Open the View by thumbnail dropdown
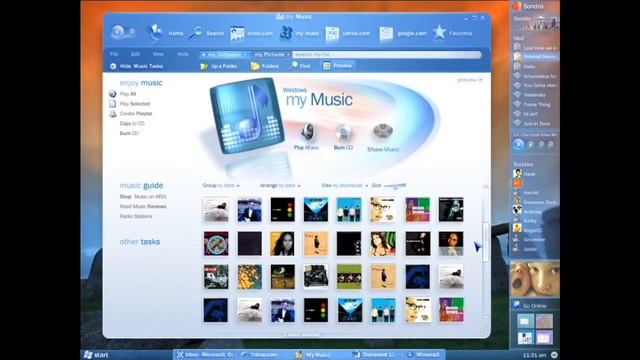Image resolution: width=640 pixels, height=360 pixels. point(344,185)
